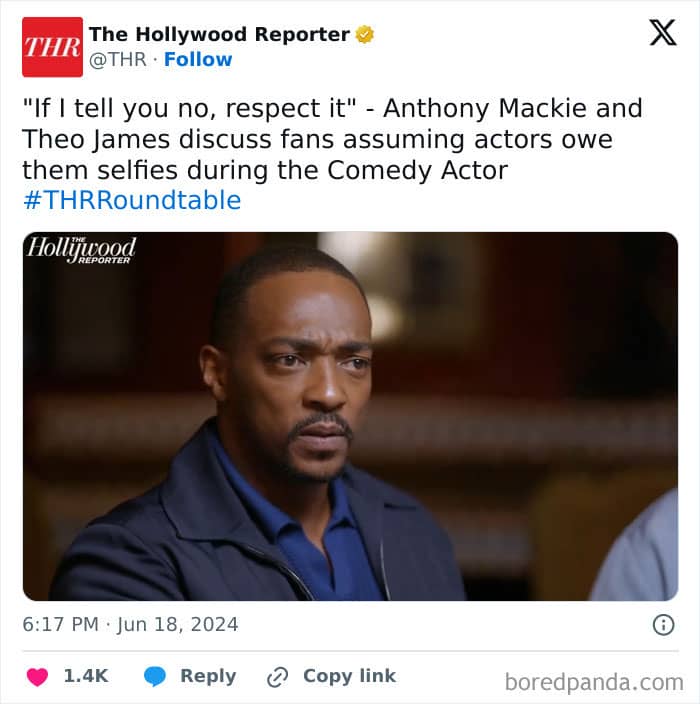This screenshot has height=704, width=700.
Task: Open the #THRRoundtable hashtag
Action: click(x=132, y=200)
